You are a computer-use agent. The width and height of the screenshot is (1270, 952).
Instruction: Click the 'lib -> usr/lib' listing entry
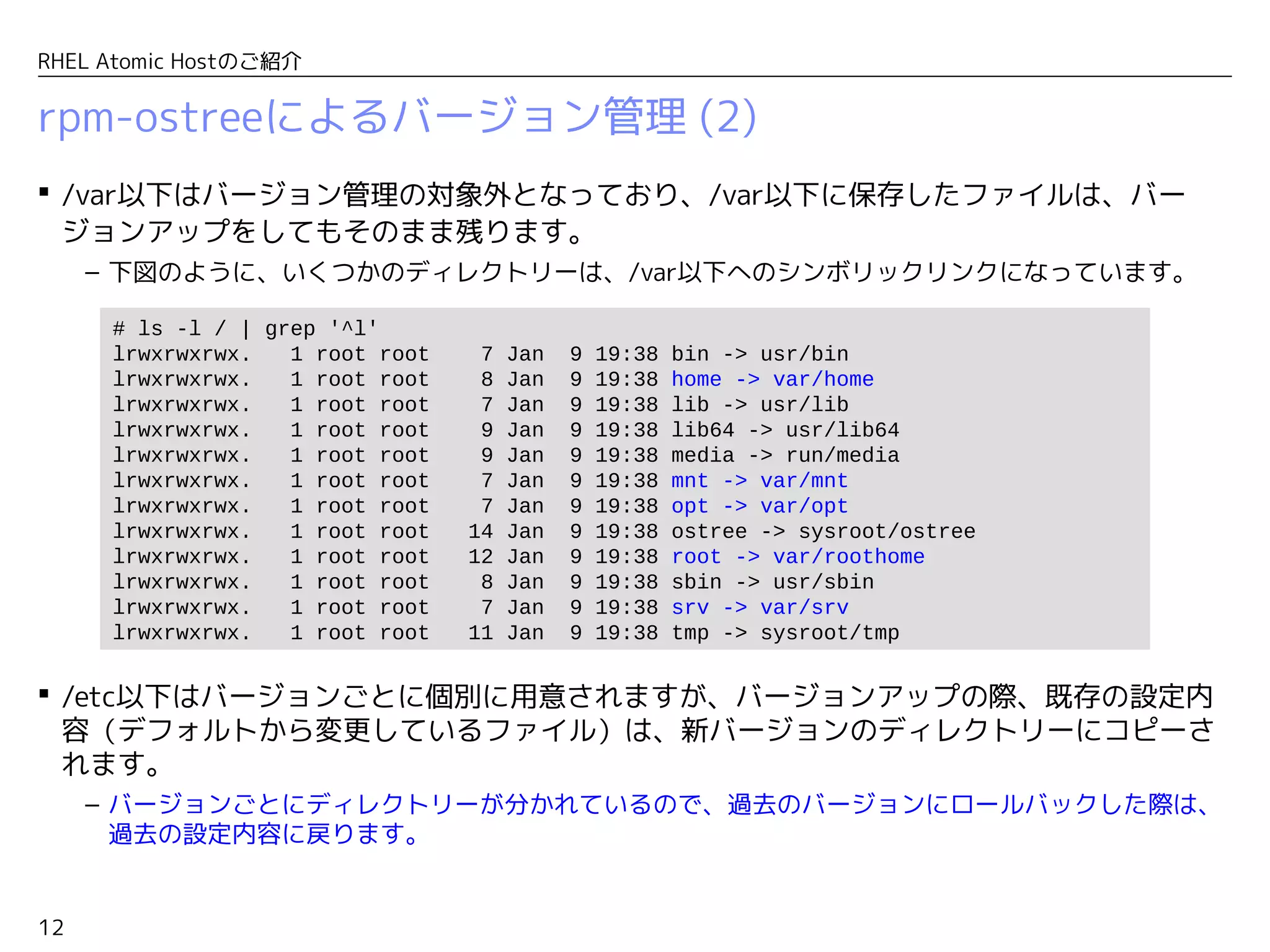tap(760, 405)
